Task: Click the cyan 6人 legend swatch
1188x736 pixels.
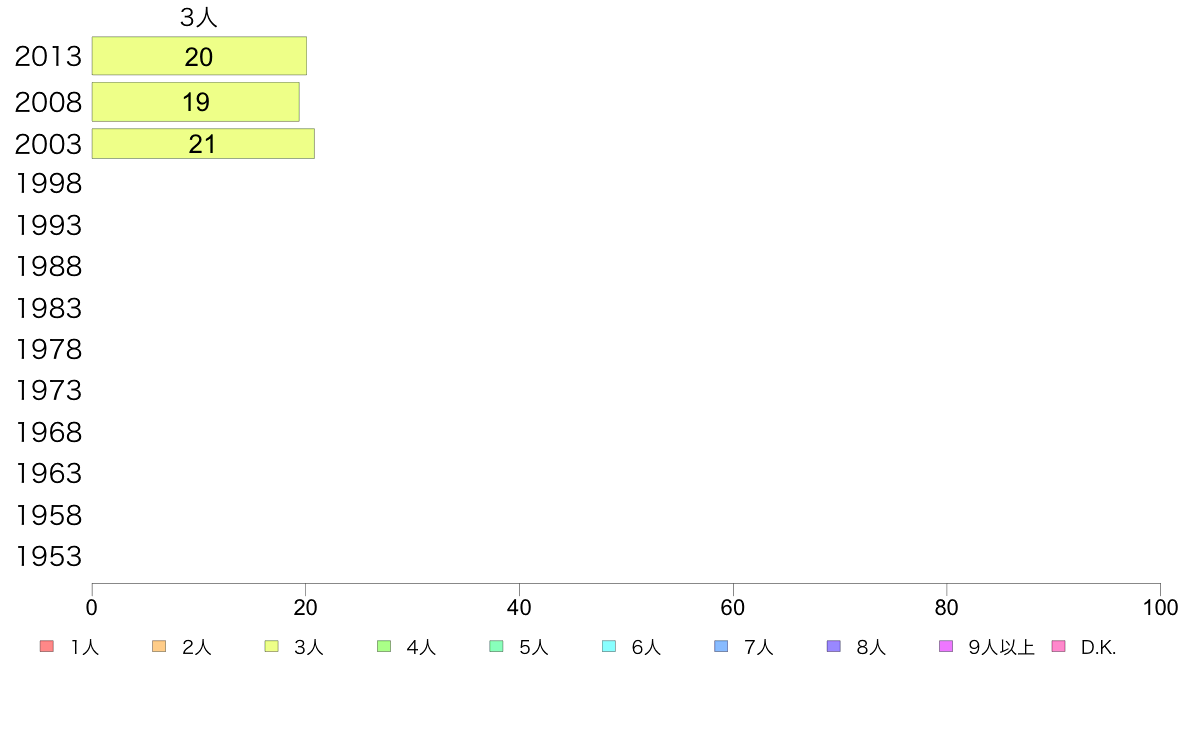Action: point(608,646)
